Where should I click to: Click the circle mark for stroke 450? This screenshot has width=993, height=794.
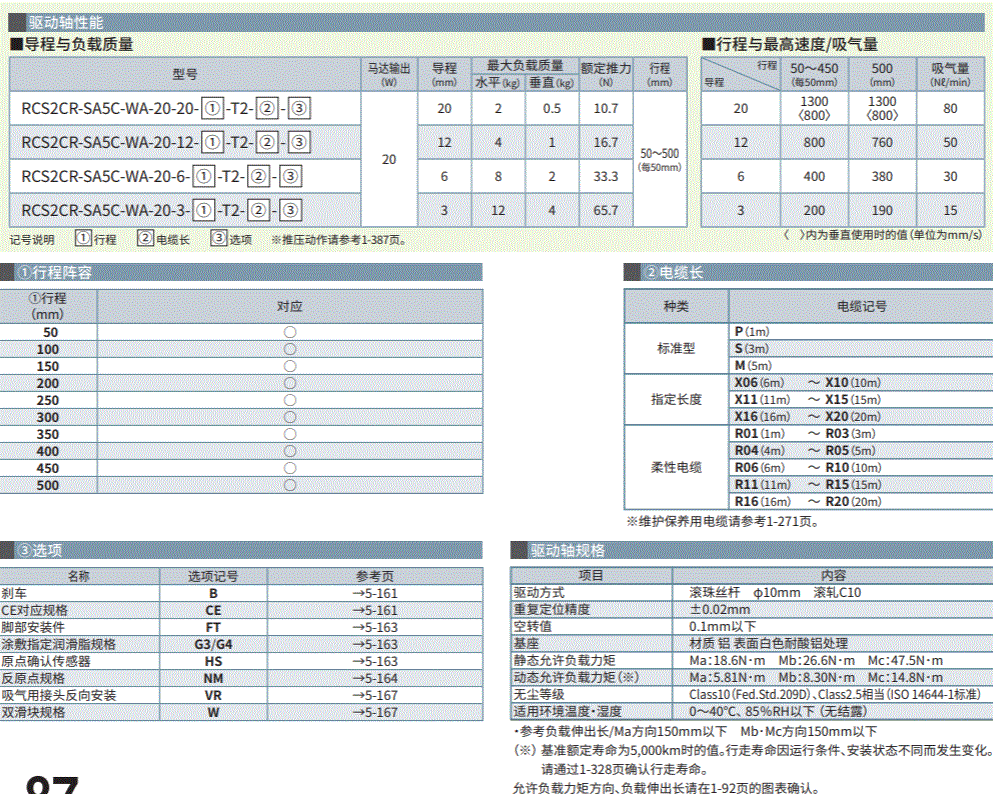(290, 468)
